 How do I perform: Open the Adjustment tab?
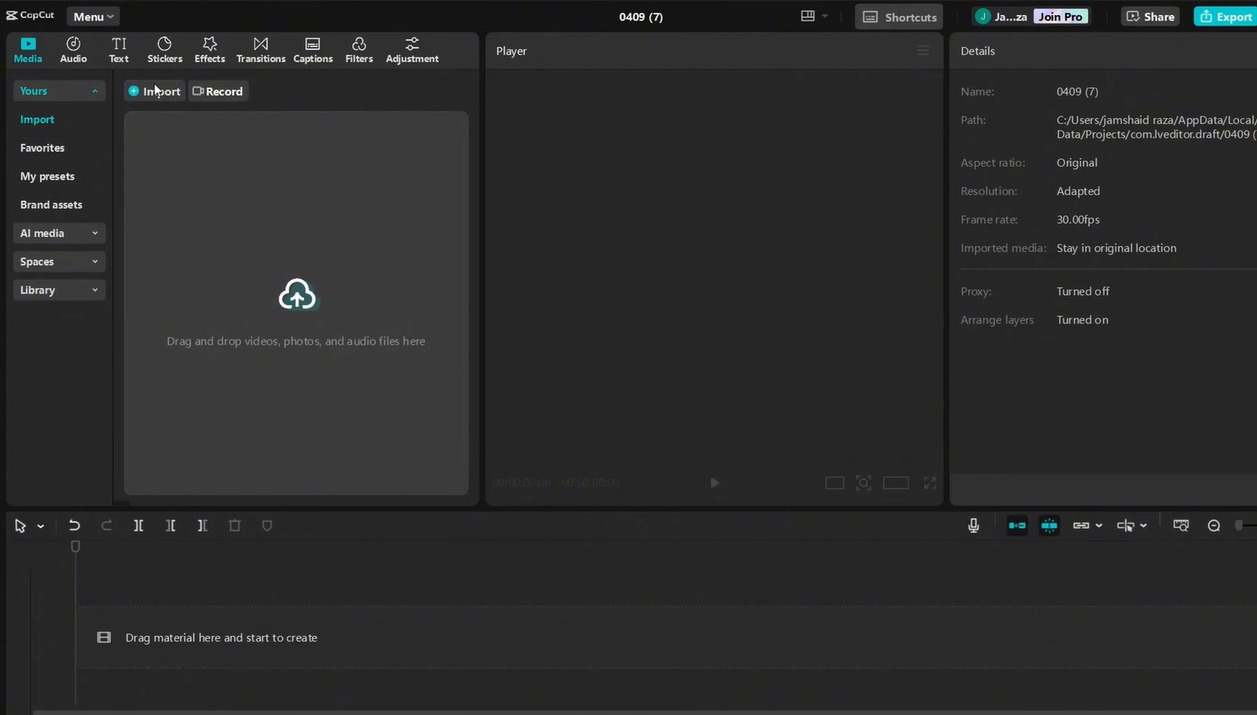coord(412,50)
